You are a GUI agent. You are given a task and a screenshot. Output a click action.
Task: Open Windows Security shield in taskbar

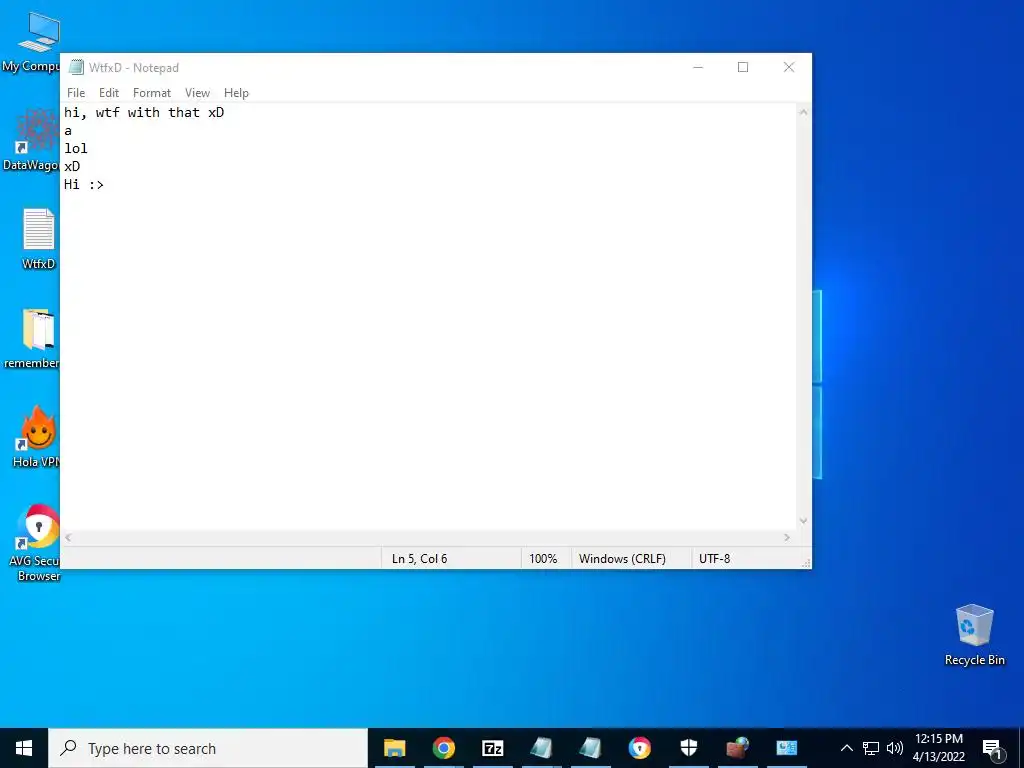(x=689, y=748)
